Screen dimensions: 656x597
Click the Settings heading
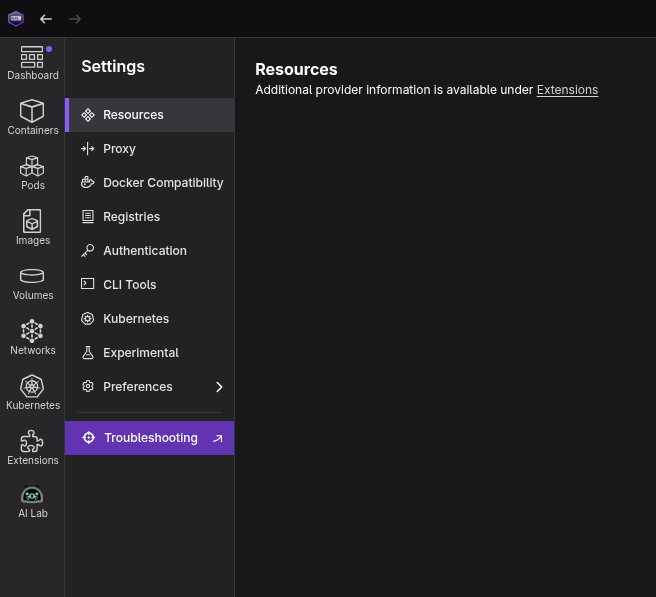pyautogui.click(x=113, y=67)
